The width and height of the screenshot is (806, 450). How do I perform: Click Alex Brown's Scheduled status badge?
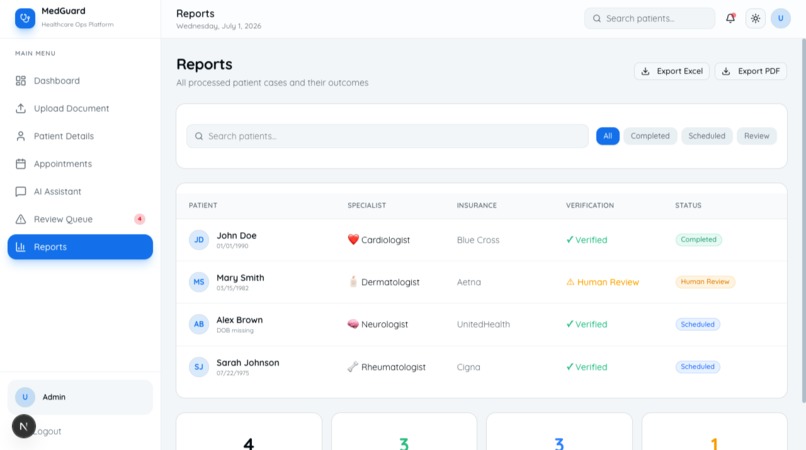[698, 325]
